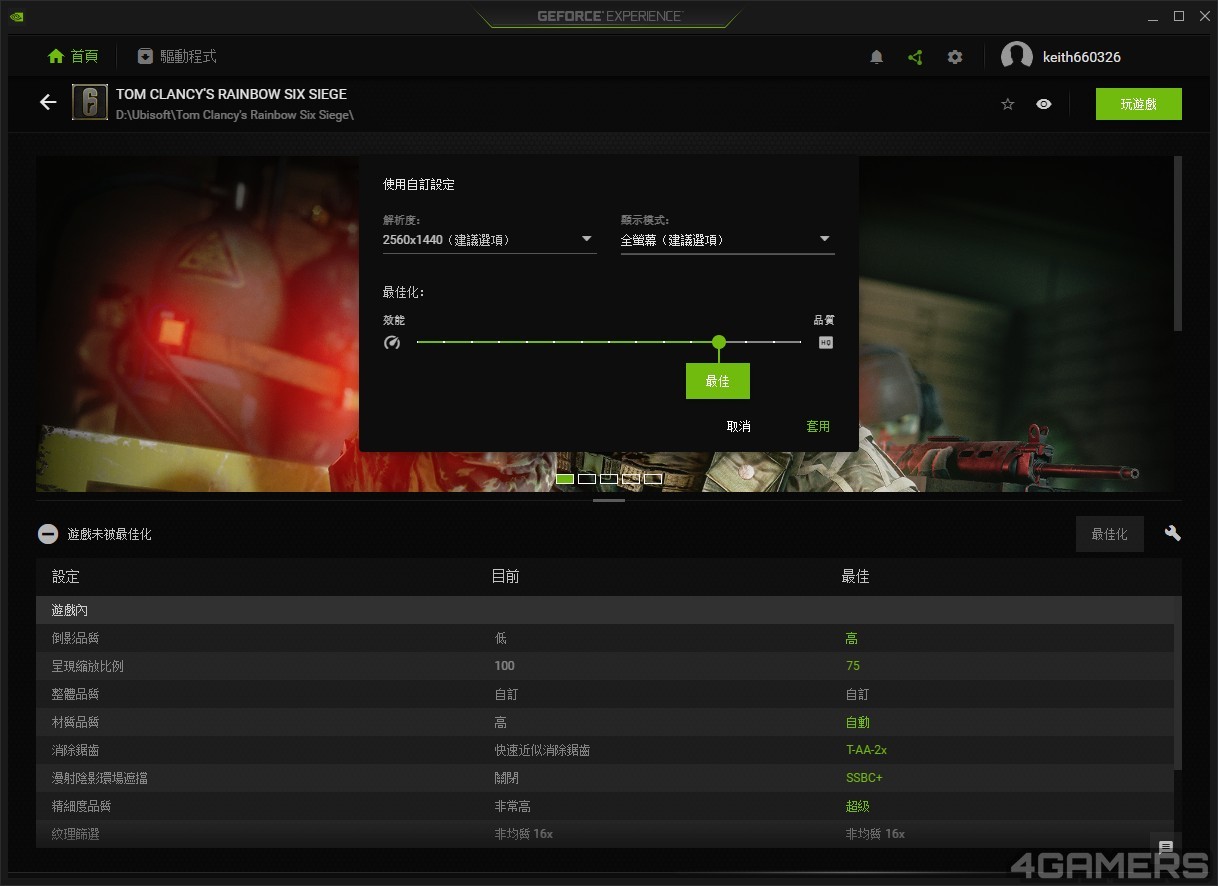Click the current value 低 for 倒影品質
This screenshot has width=1218, height=886.
(501, 638)
